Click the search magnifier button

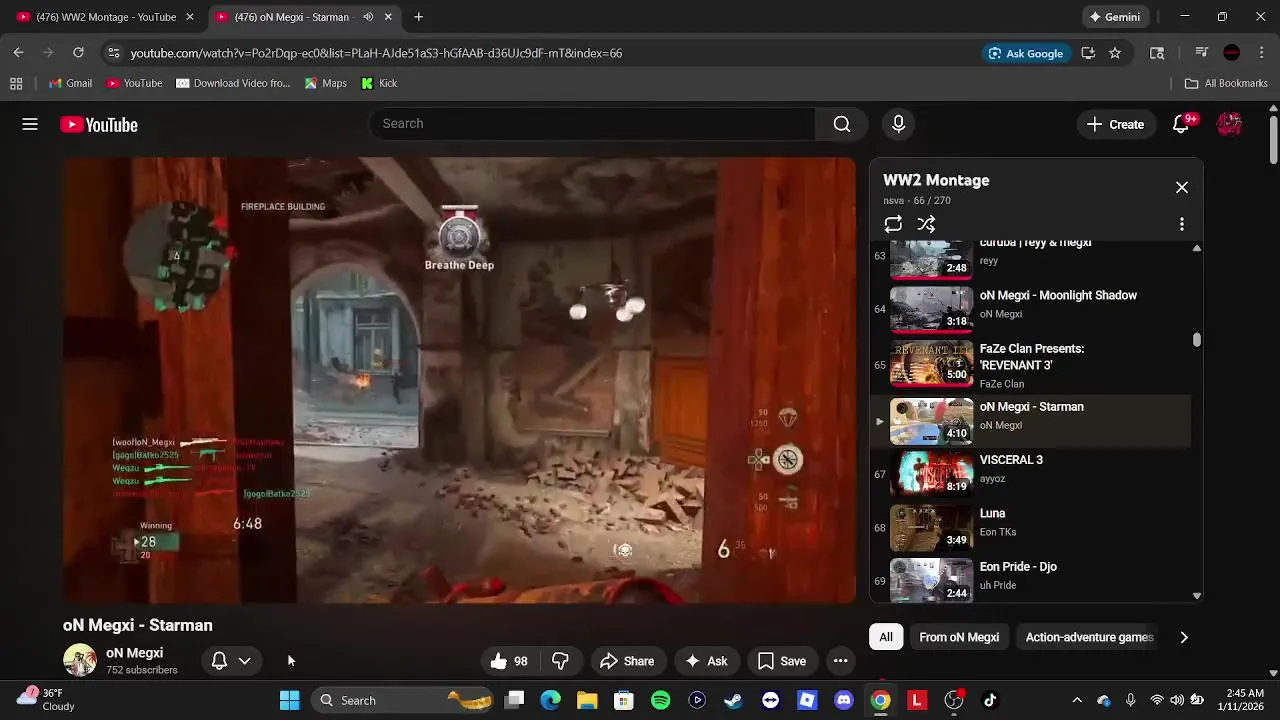842,124
